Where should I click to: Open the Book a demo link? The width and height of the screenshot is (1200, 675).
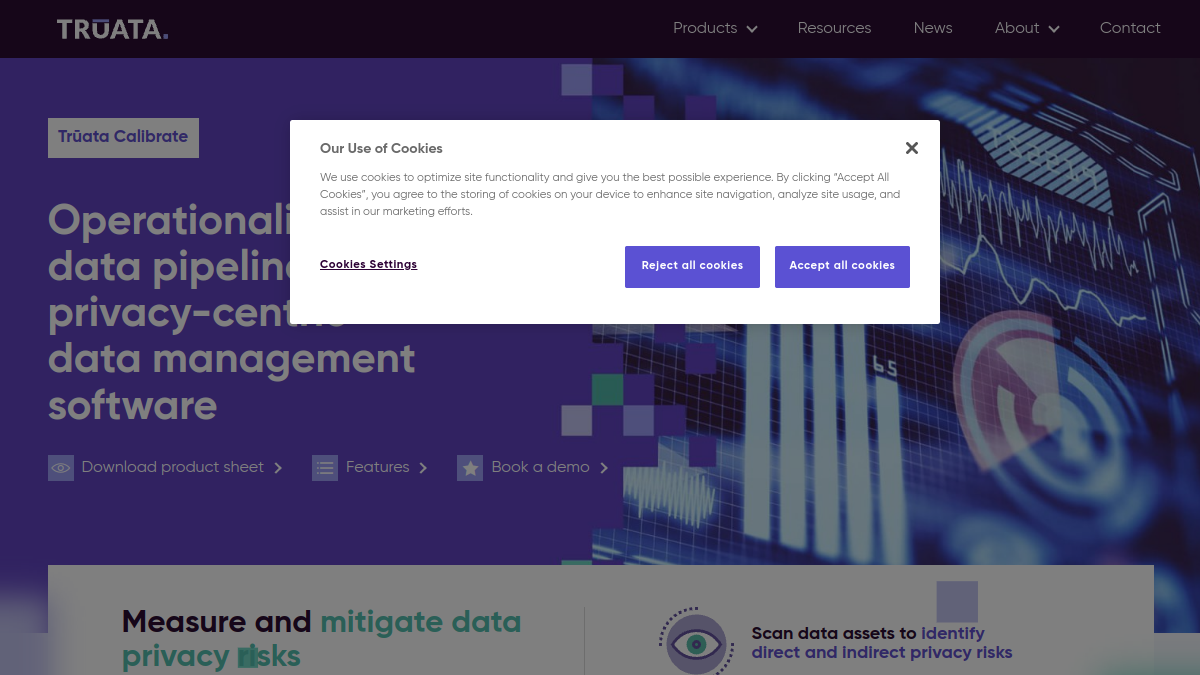pos(540,467)
